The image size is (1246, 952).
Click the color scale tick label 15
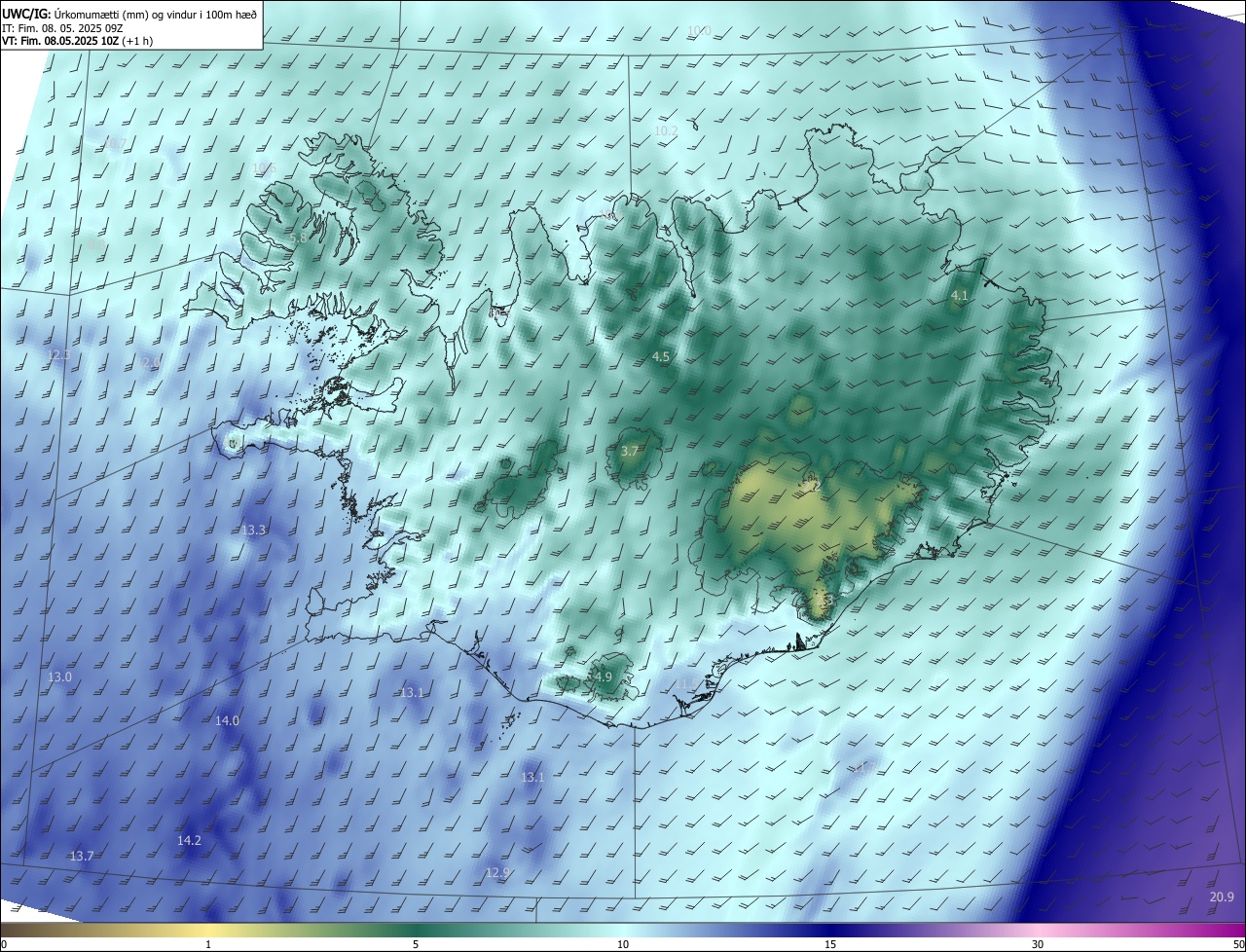tap(830, 944)
